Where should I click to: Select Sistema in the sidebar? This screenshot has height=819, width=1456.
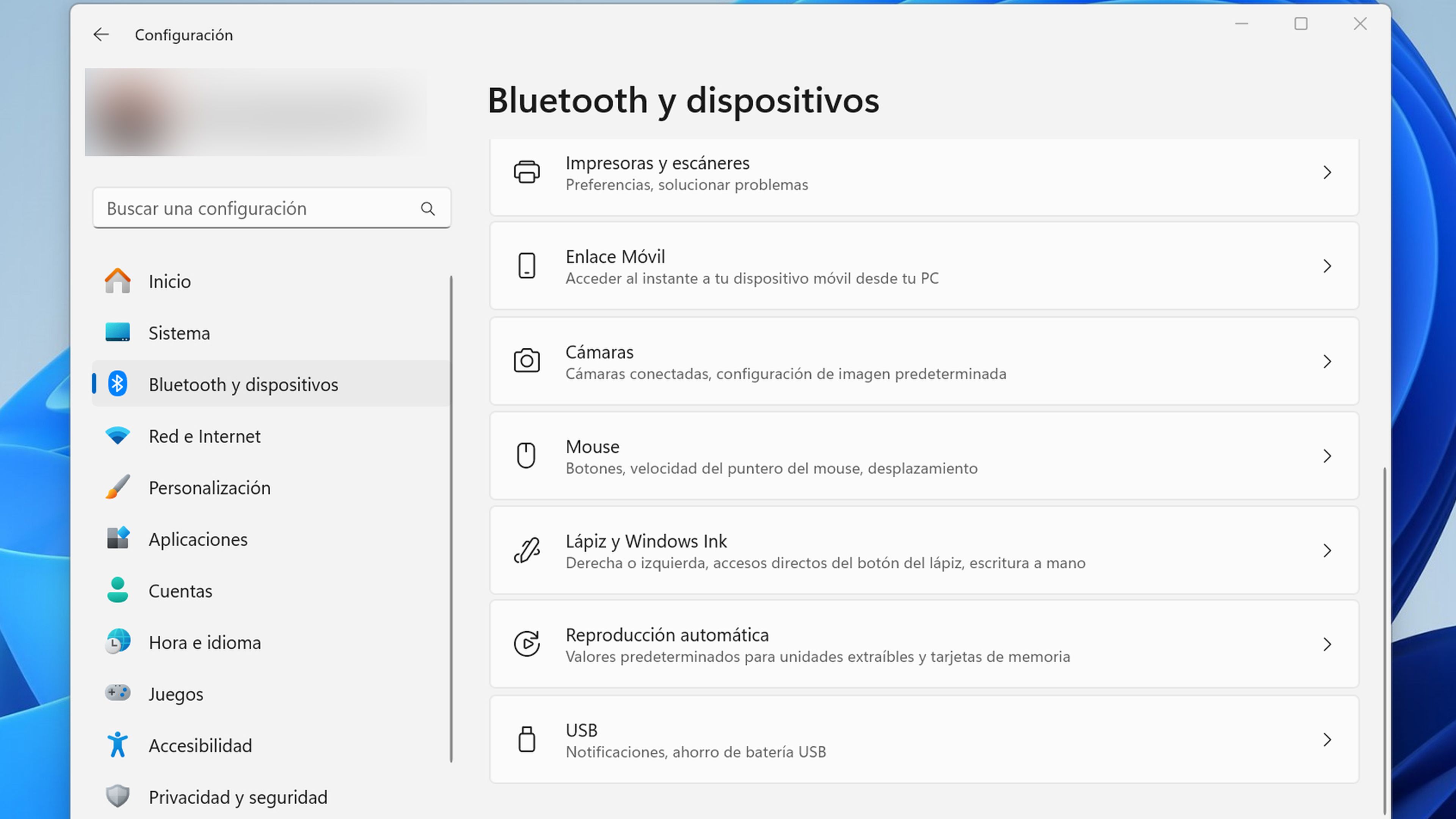[271, 333]
